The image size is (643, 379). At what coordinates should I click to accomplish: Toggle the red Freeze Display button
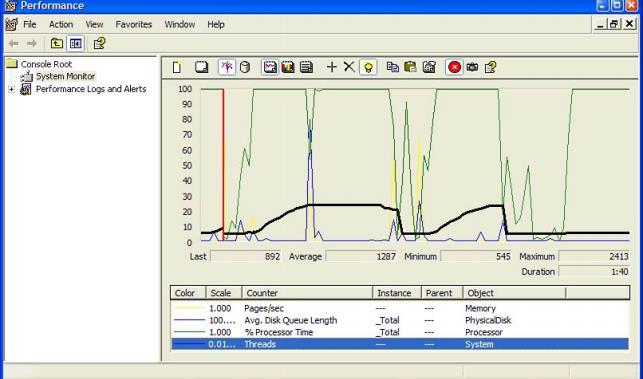(x=454, y=67)
